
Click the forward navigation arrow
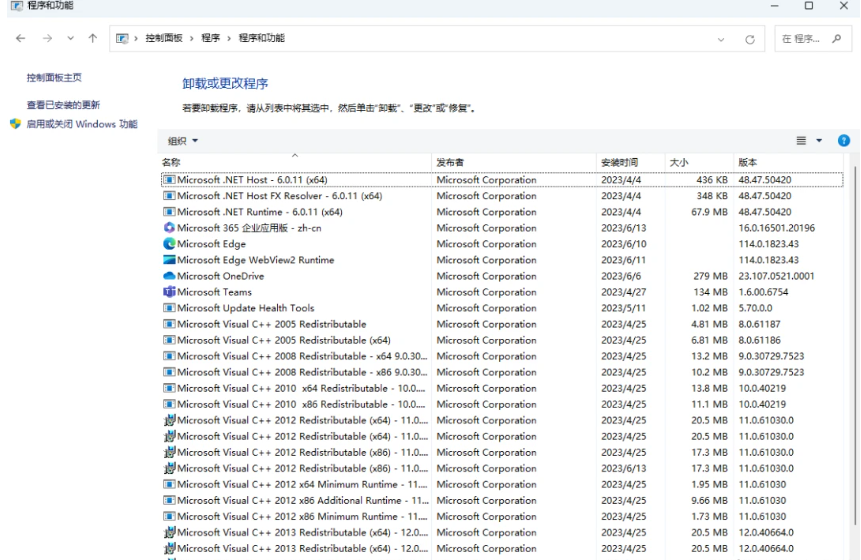(x=48, y=38)
